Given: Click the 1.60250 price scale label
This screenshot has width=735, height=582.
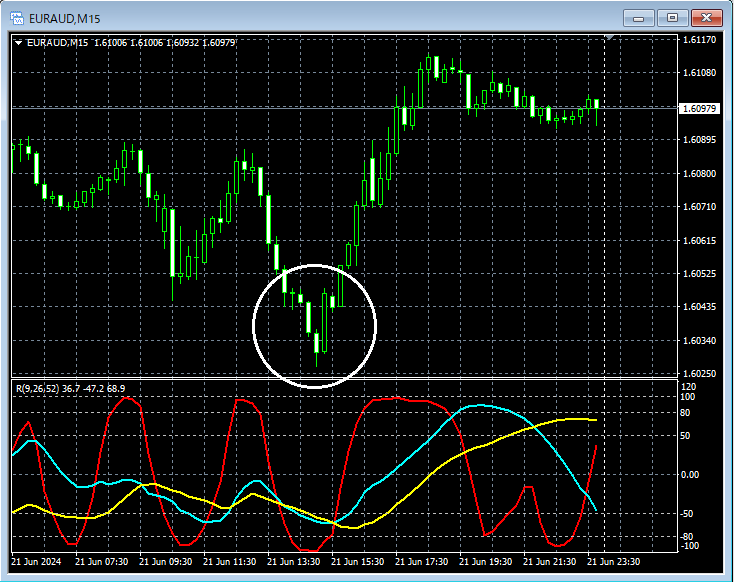Looking at the screenshot, I should [699, 373].
